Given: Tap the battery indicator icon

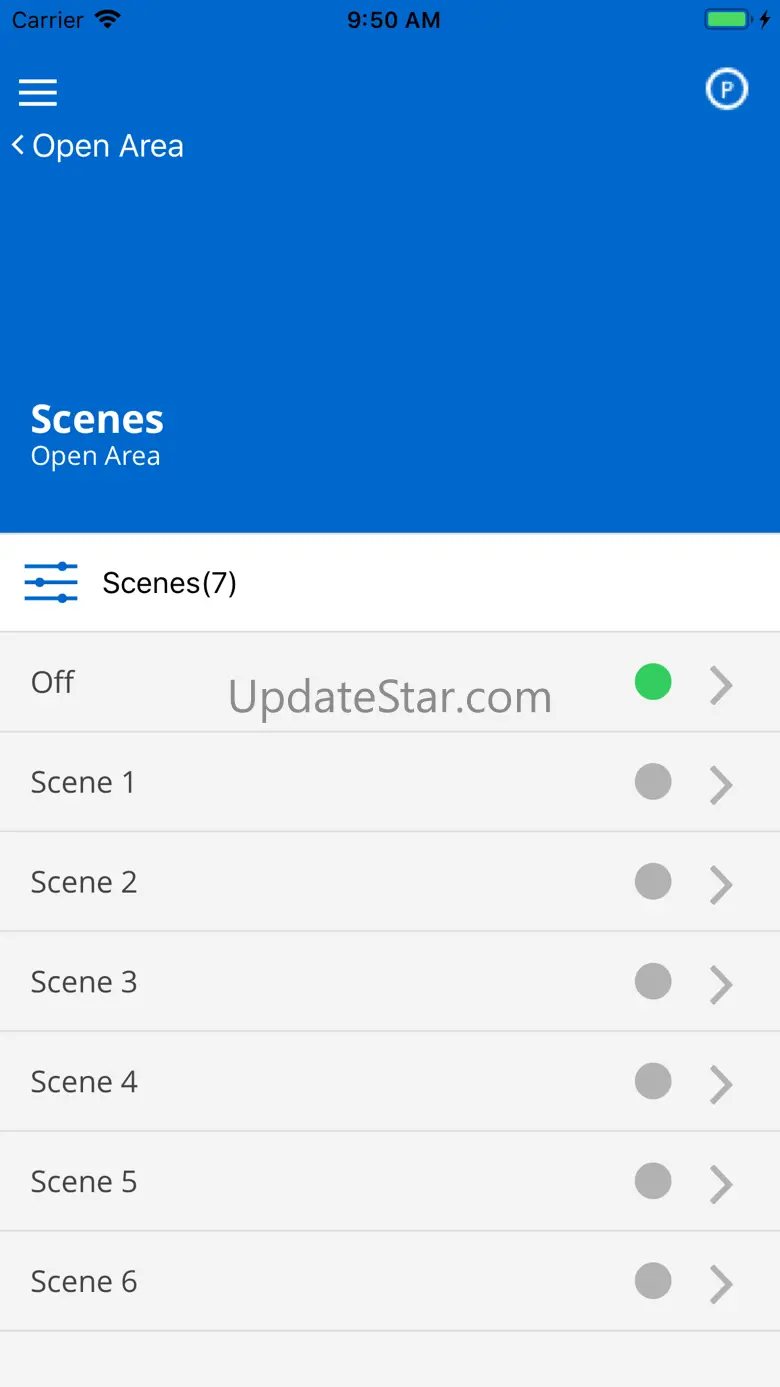Looking at the screenshot, I should (729, 20).
